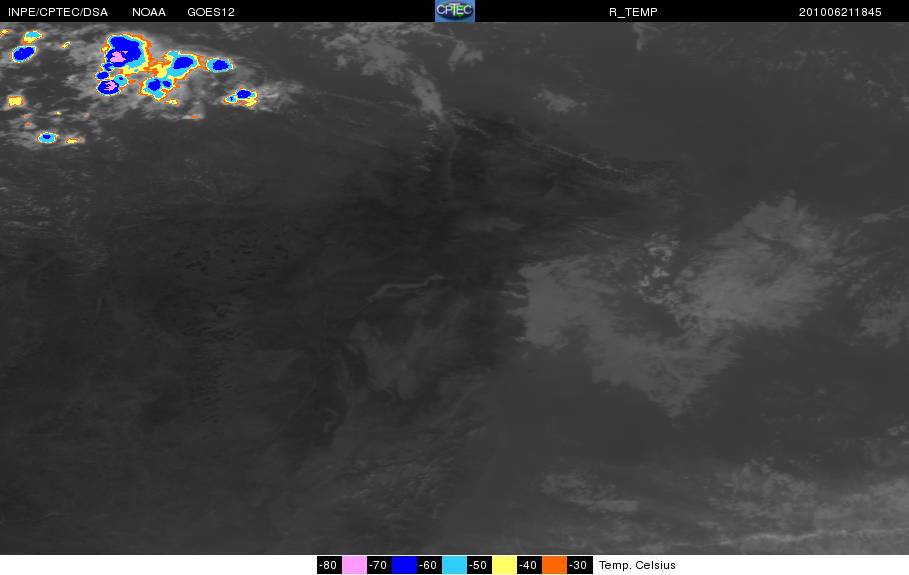Click the GOES12 satellite label
The width and height of the screenshot is (909, 575).
[211, 12]
